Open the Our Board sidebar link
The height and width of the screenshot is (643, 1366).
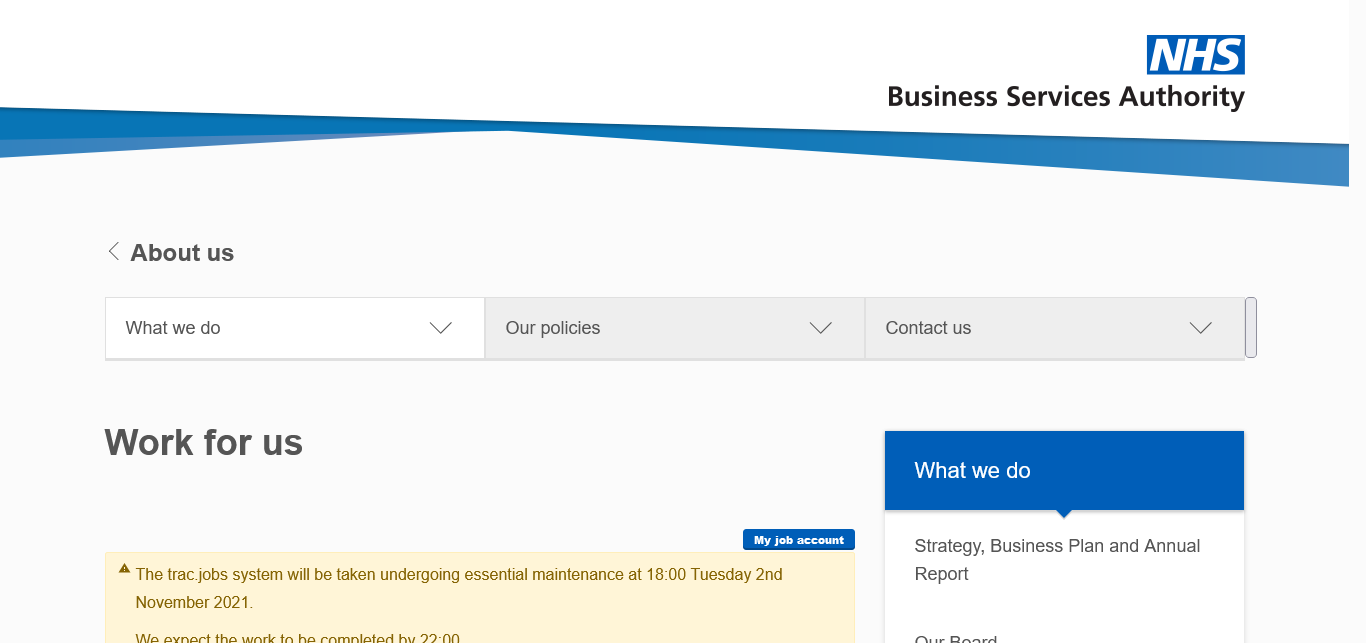tap(955, 637)
